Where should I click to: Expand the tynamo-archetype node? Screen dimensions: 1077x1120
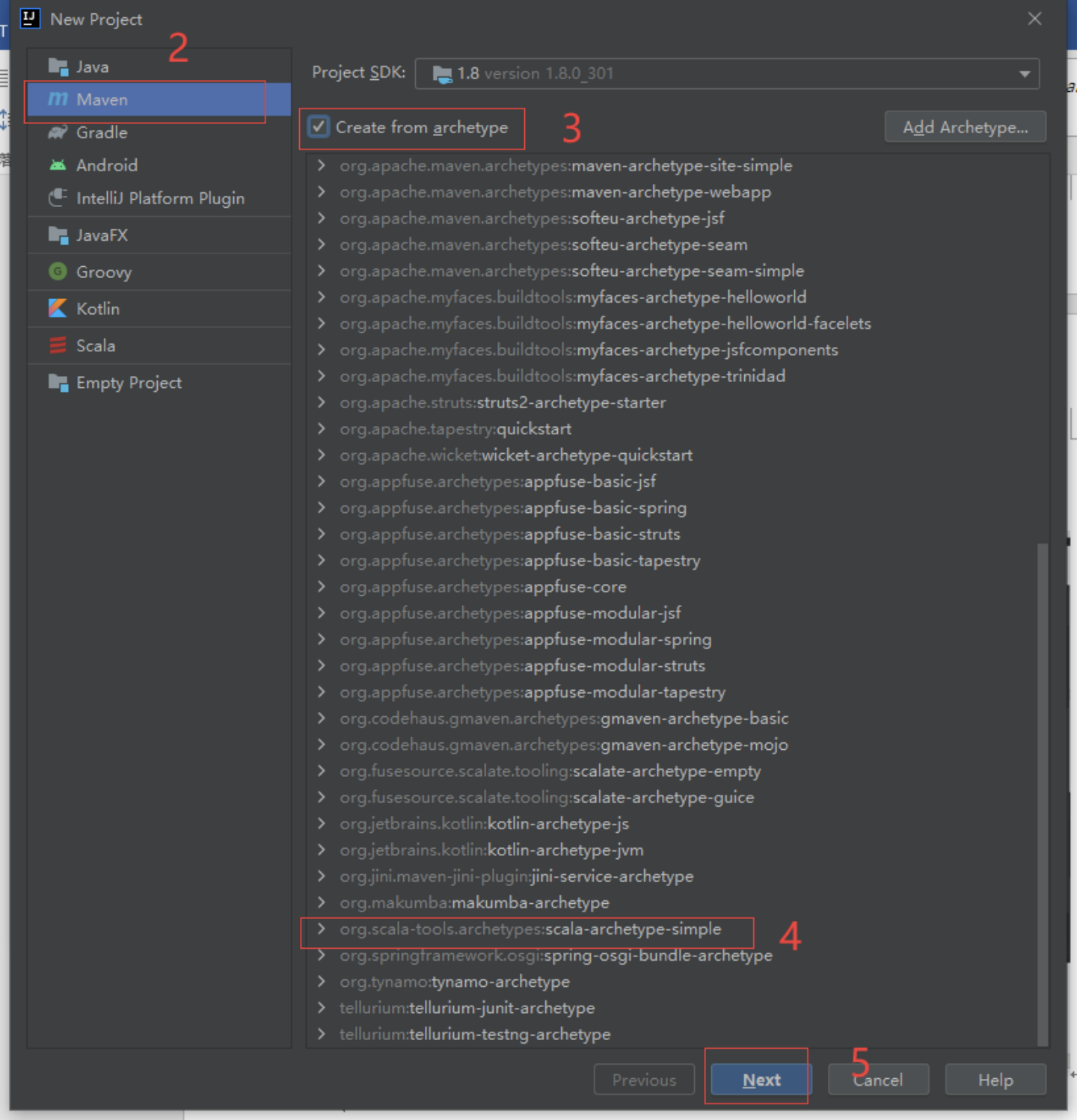click(x=322, y=982)
